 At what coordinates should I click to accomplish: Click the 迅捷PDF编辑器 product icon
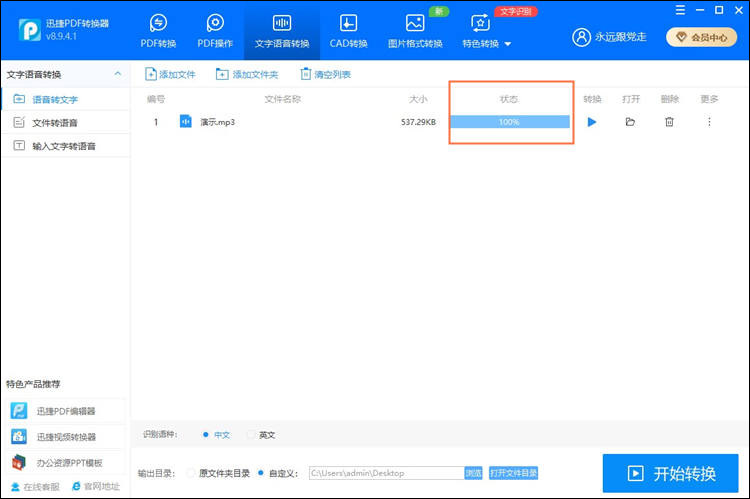[19, 411]
